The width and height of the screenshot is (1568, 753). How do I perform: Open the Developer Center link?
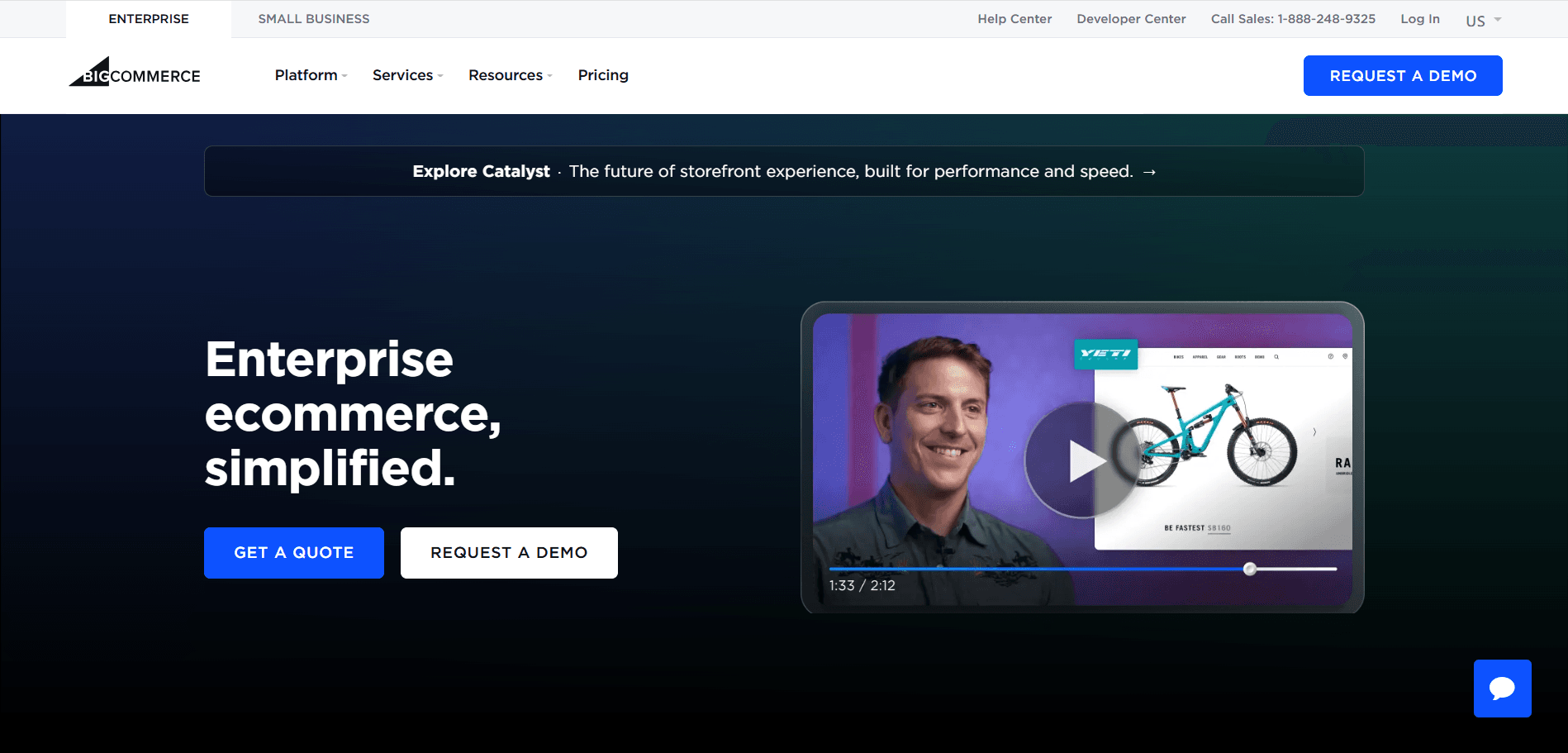tap(1131, 19)
